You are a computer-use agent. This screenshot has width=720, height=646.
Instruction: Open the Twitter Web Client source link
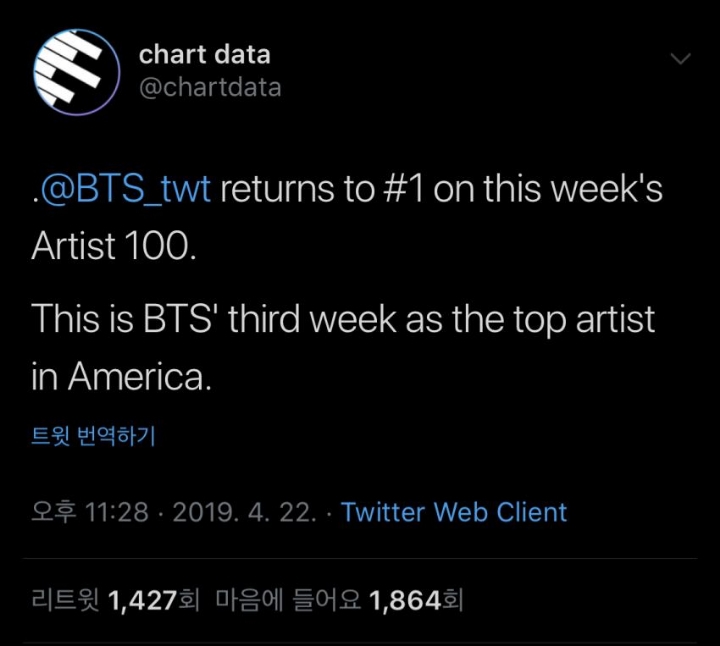tap(454, 512)
